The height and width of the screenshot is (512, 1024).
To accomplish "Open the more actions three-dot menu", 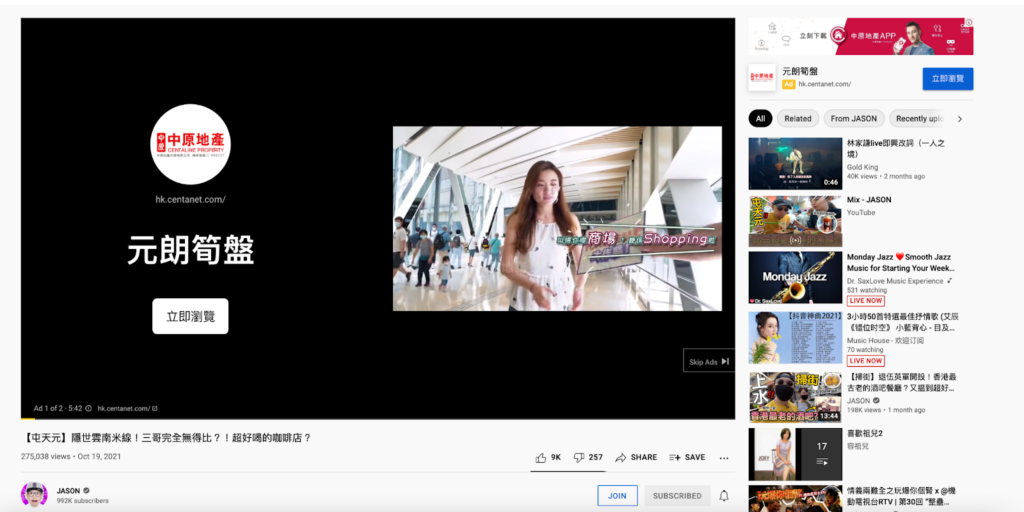I will click(x=724, y=458).
